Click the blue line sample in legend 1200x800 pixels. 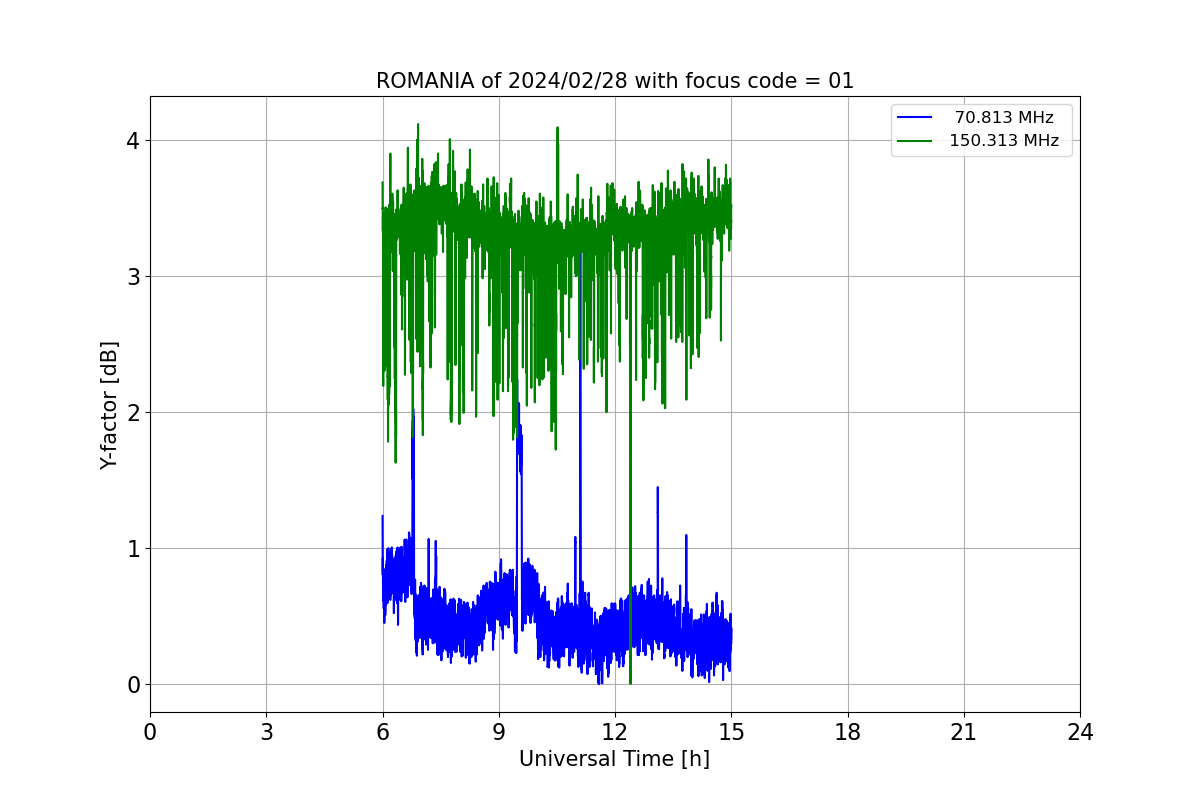pyautogui.click(x=915, y=118)
